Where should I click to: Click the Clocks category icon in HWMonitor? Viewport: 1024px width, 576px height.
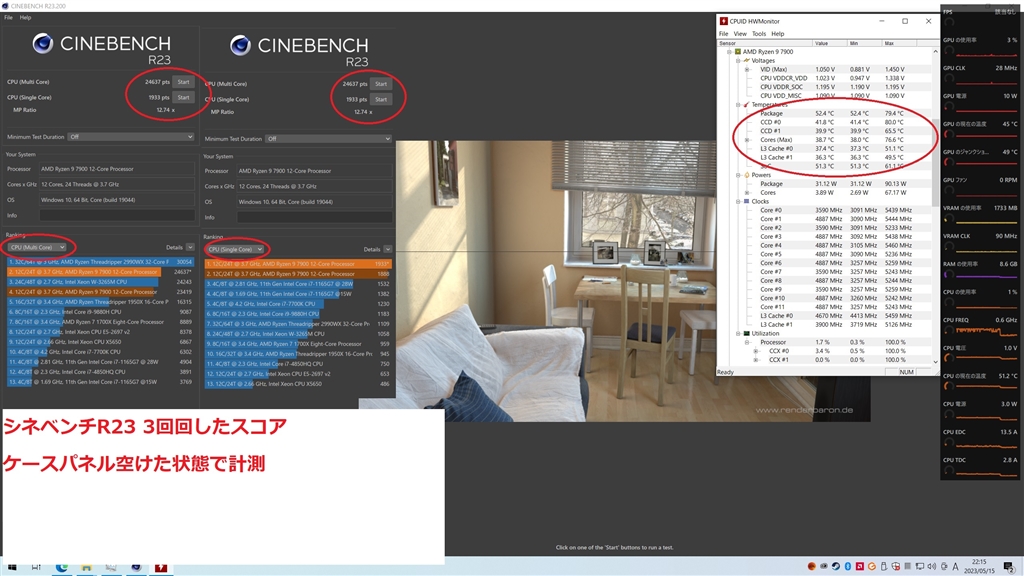pyautogui.click(x=746, y=201)
